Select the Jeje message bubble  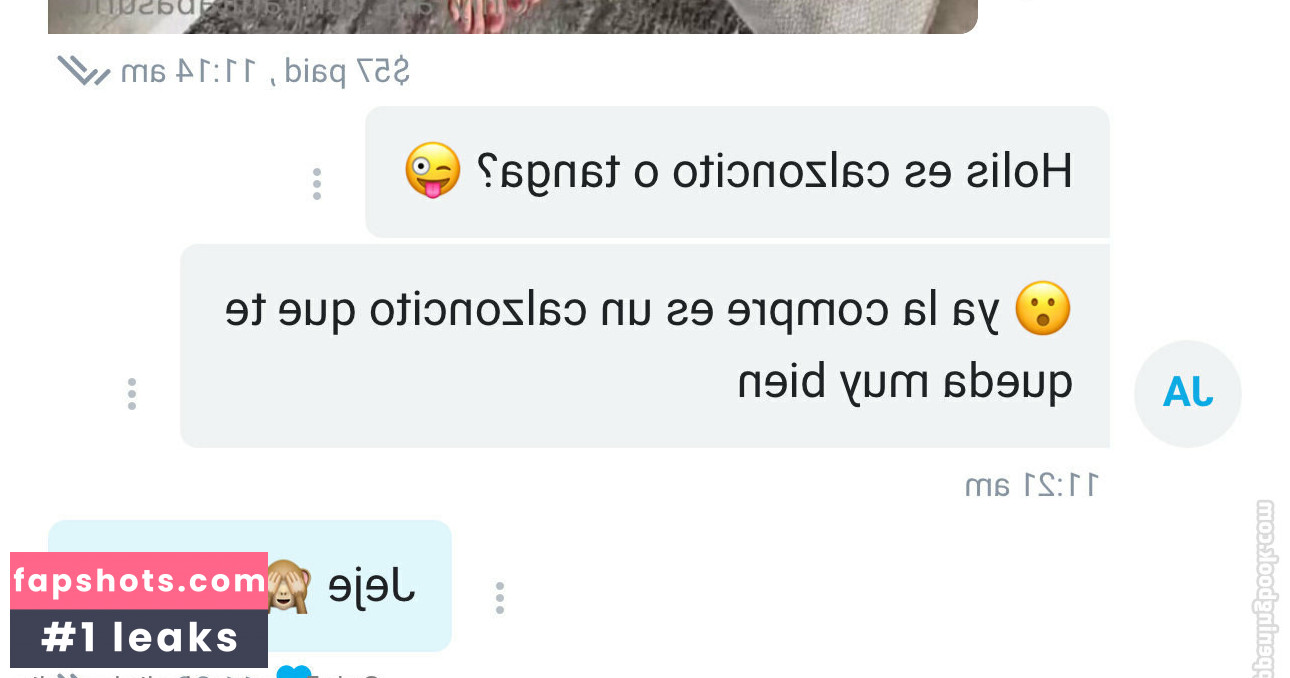[x=250, y=586]
